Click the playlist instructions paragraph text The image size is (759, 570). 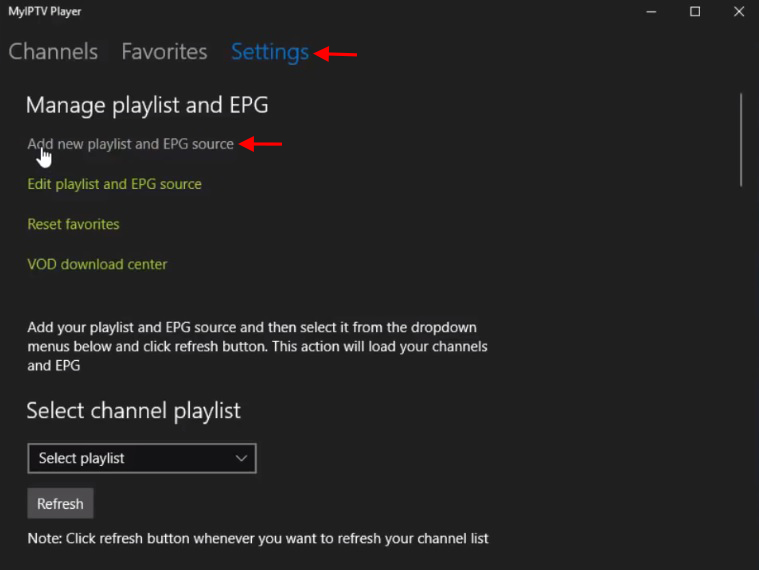(257, 347)
